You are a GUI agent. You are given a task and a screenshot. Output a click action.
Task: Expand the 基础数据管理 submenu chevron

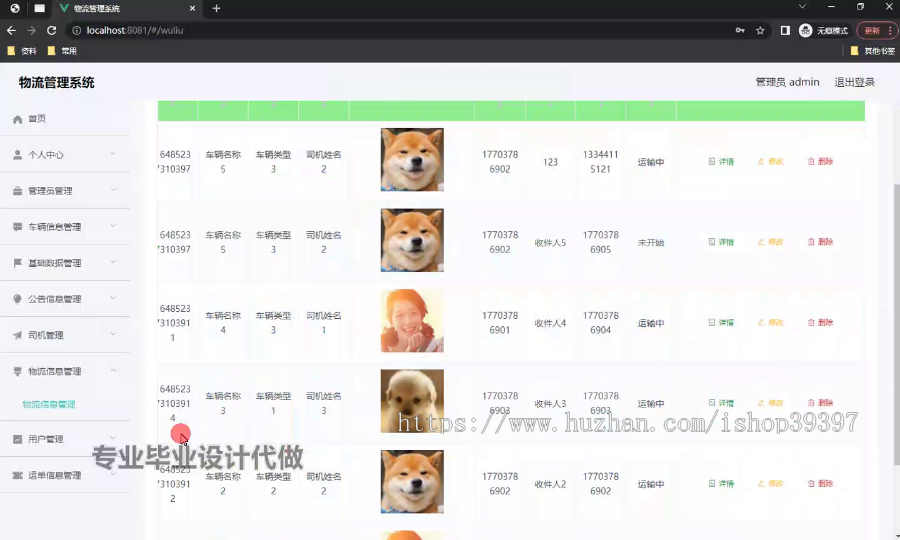tap(113, 262)
